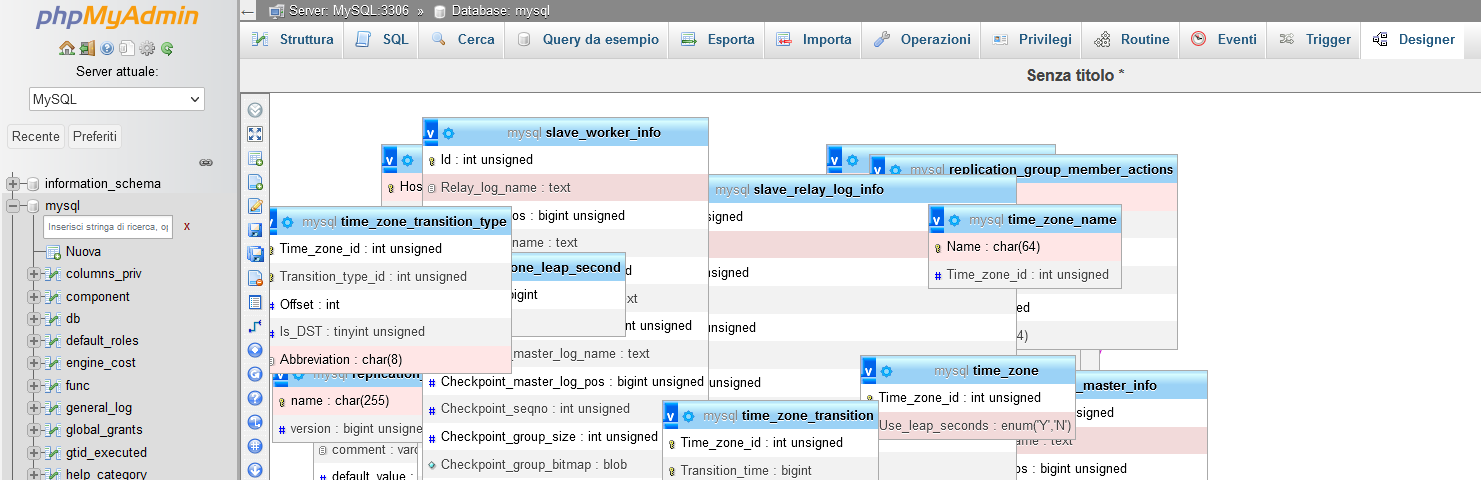
Task: Click the Create table icon in designer menu
Action: (x=255, y=302)
